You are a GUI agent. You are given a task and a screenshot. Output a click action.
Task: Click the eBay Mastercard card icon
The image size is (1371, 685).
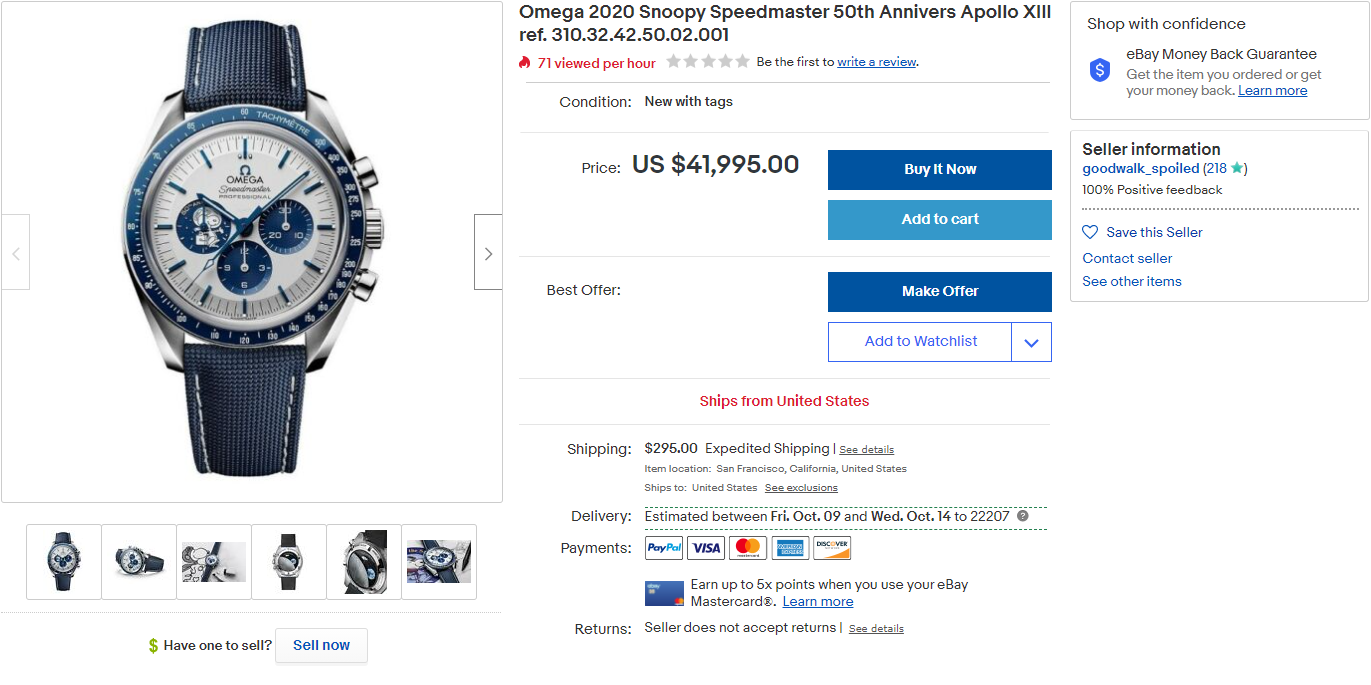click(664, 593)
